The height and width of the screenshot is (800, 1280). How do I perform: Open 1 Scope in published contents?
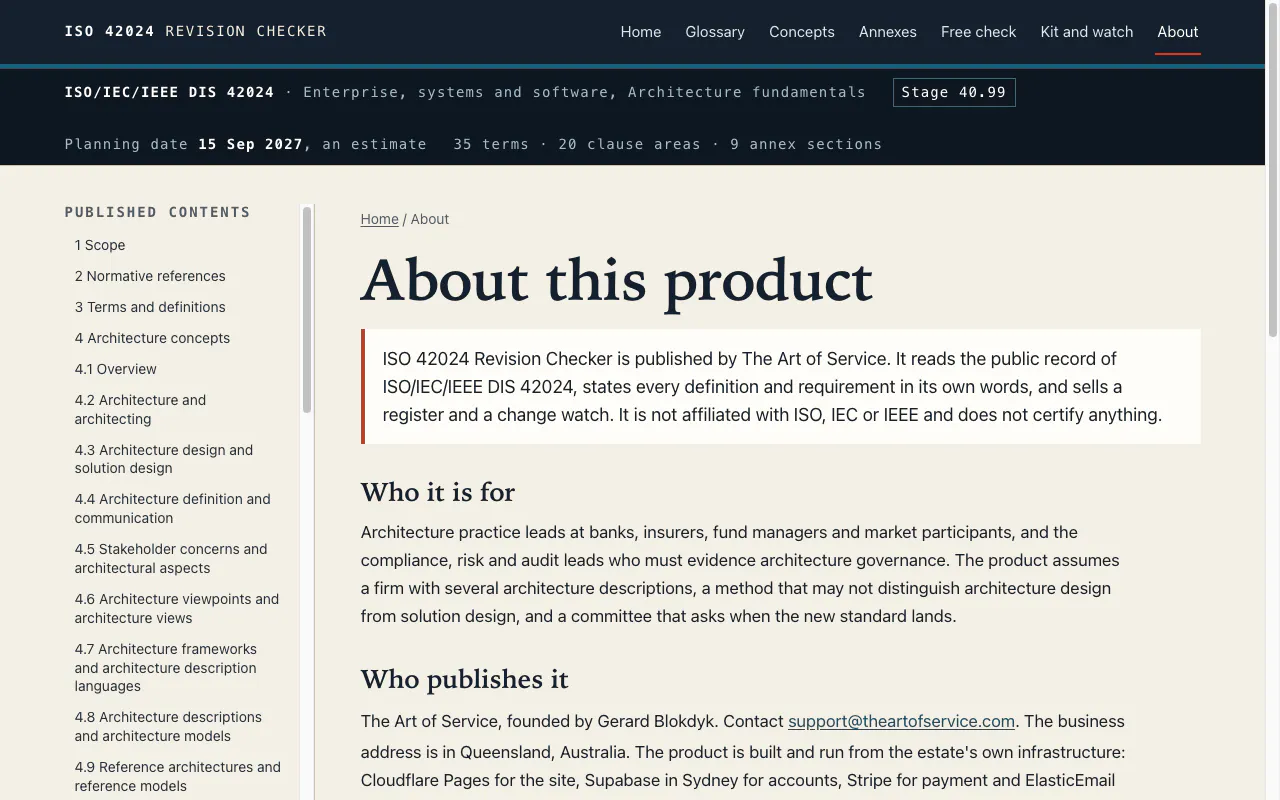[x=100, y=245]
